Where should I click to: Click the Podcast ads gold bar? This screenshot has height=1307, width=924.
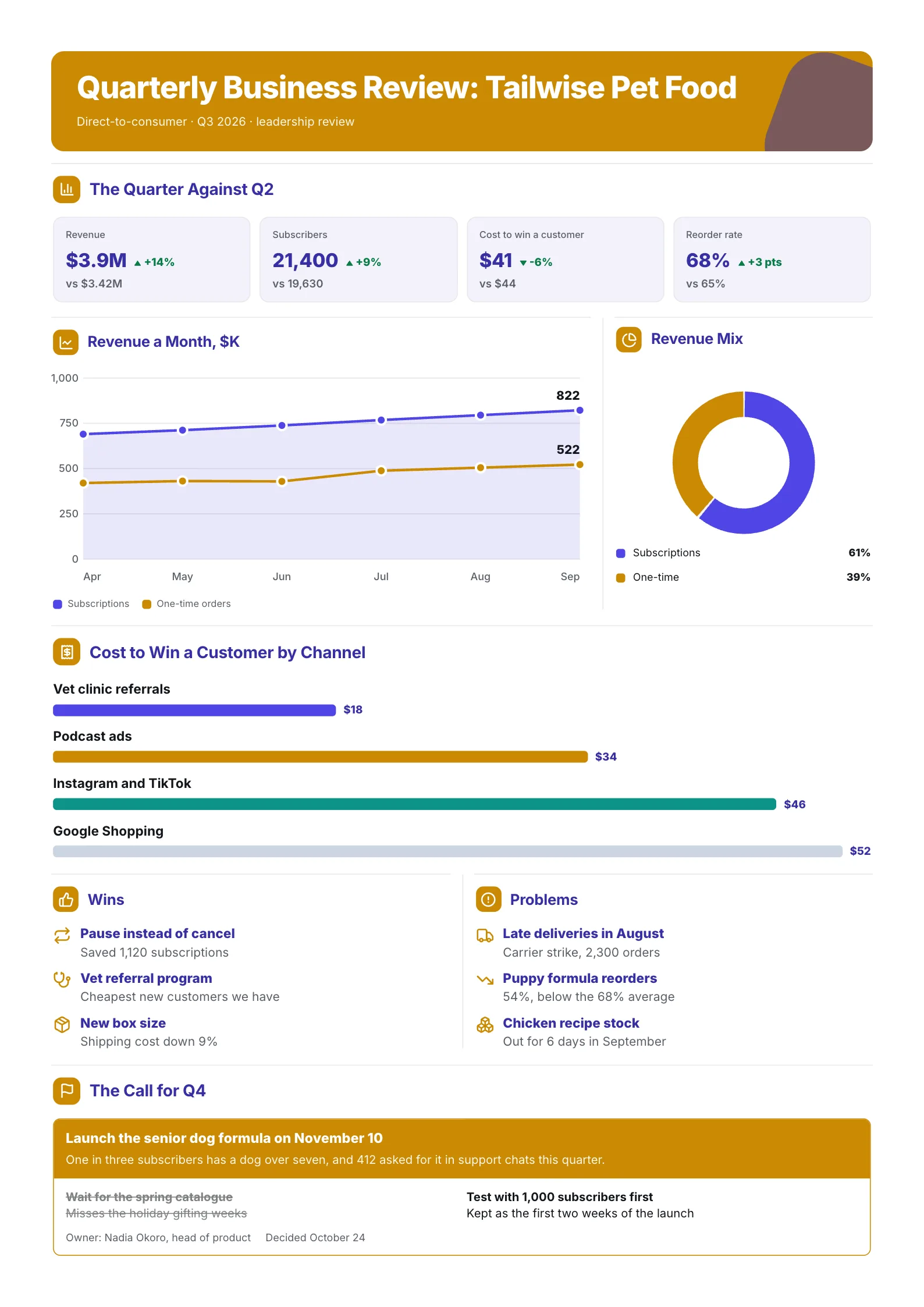[320, 757]
